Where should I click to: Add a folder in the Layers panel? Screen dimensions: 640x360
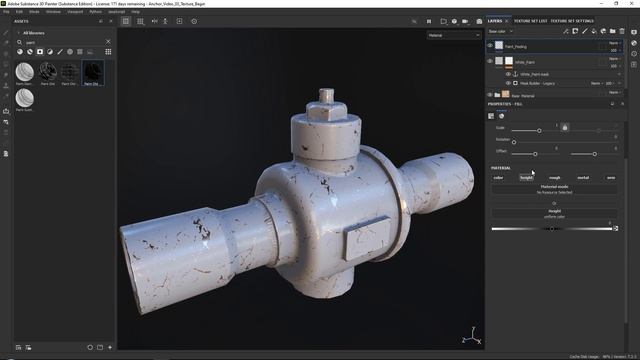tap(613, 31)
